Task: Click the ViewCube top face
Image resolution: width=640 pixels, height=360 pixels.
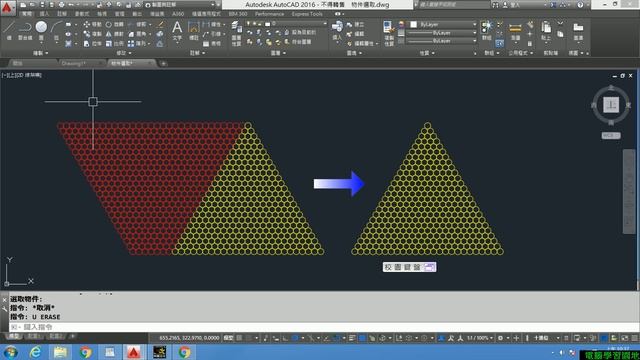Action: [x=611, y=105]
